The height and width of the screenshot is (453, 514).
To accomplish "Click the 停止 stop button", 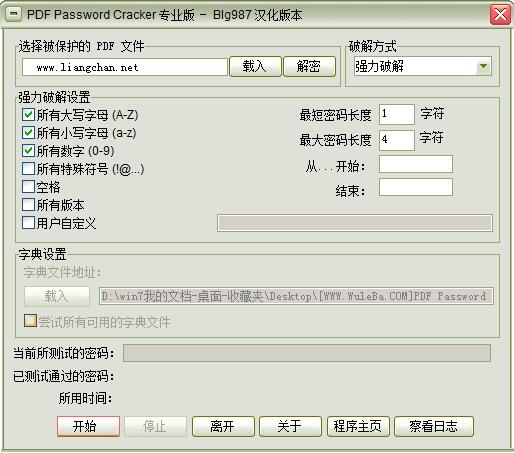I will [x=155, y=426].
